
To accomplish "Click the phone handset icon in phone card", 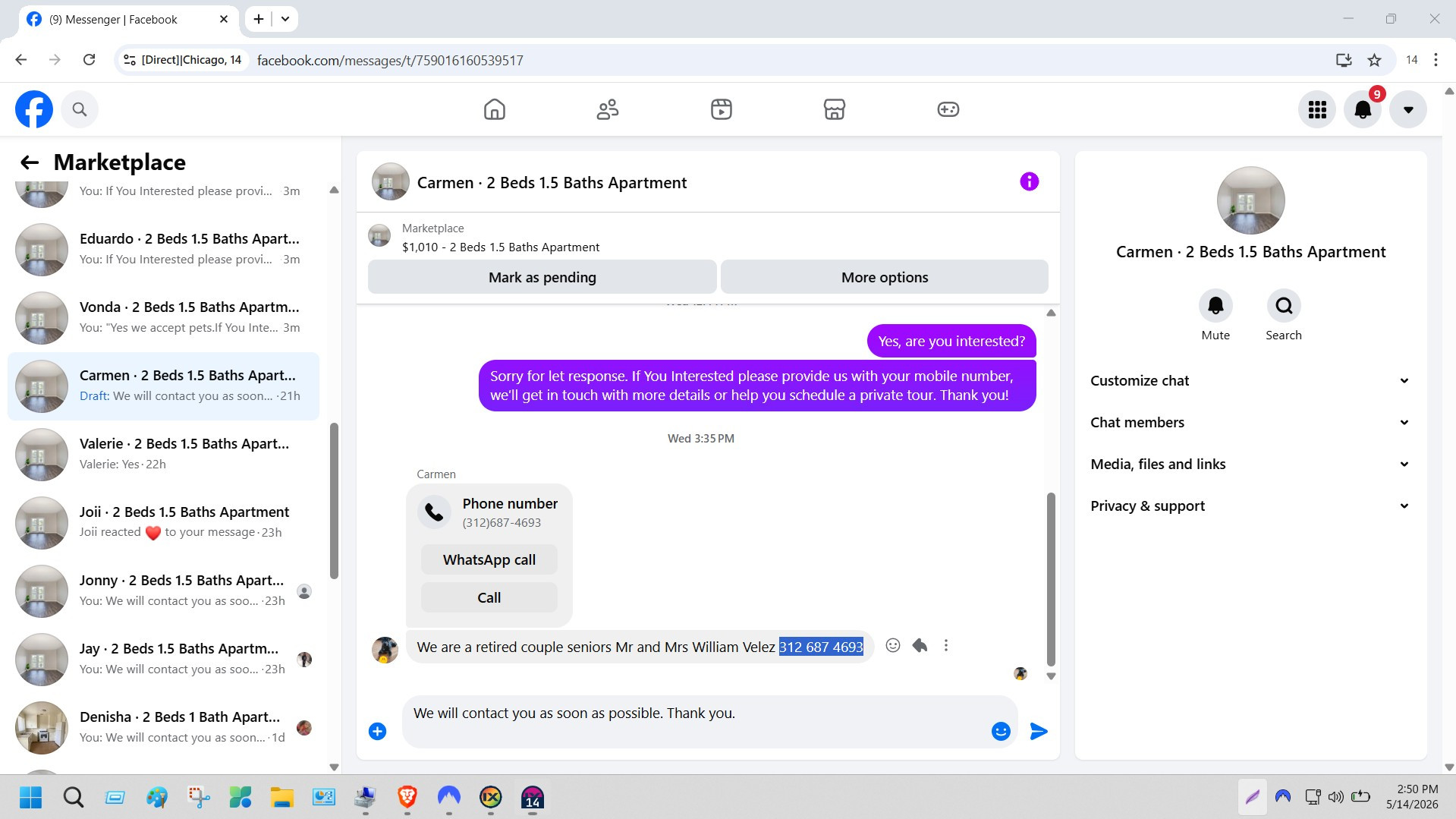I will coord(435,512).
